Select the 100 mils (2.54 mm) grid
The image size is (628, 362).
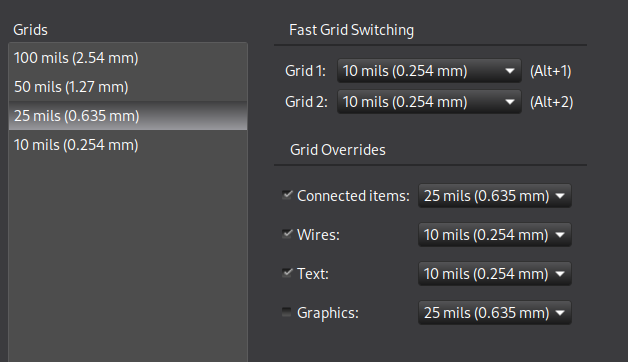coord(128,58)
